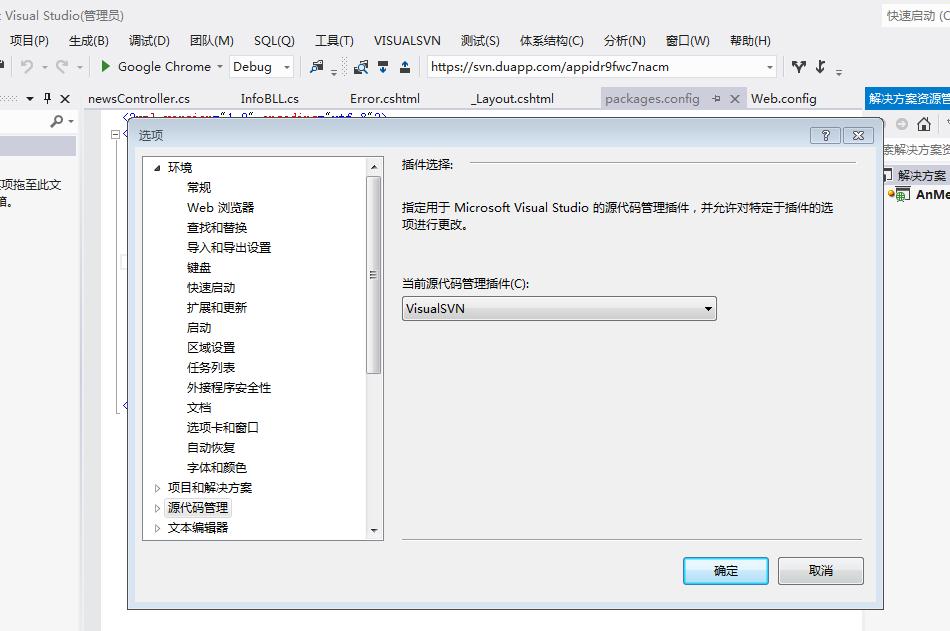
Task: Click the VisualSVN commit up-arrow icon
Action: point(405,67)
